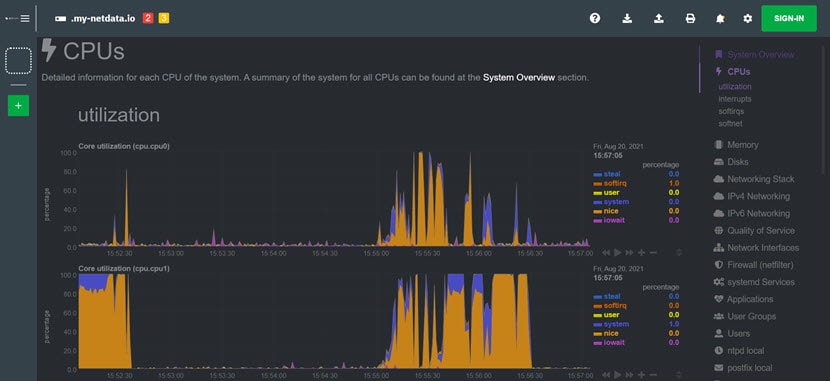Expand the Disks section in sidebar
830x381 pixels.
(737, 162)
